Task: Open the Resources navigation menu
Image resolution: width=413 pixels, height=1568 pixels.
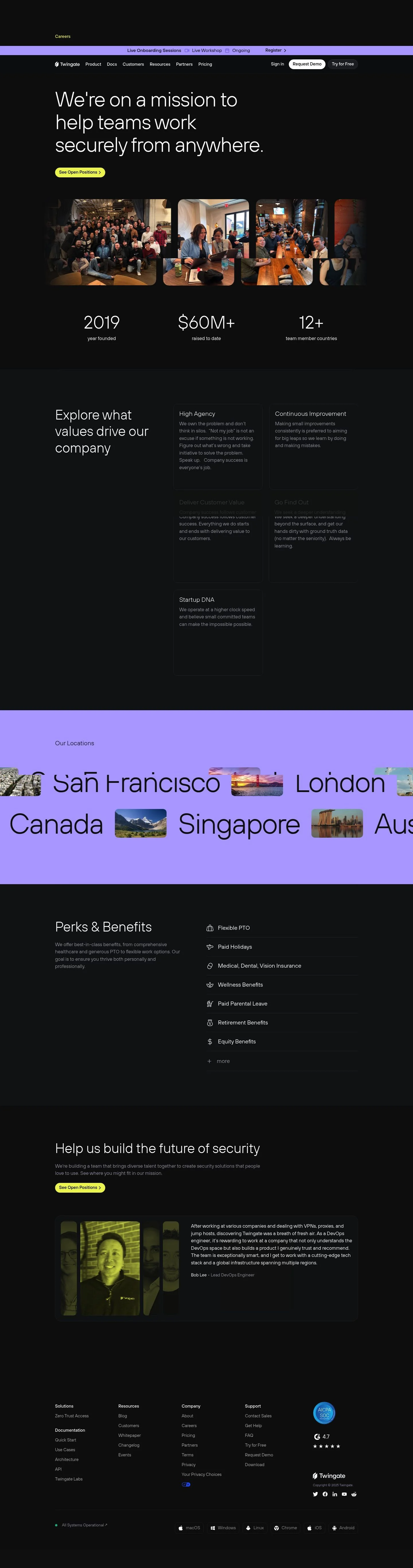Action: point(160,64)
